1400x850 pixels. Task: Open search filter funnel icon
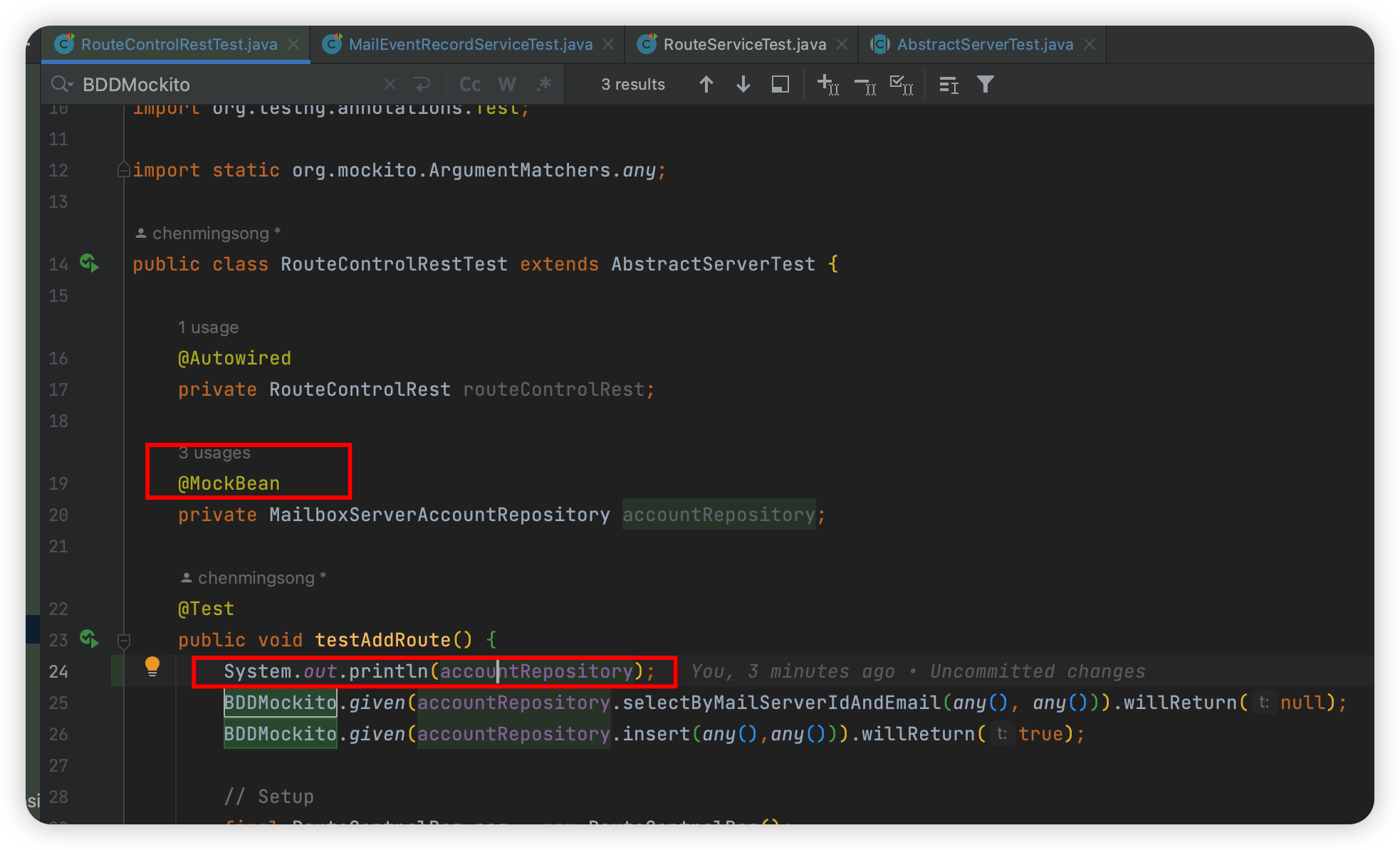pyautogui.click(x=986, y=84)
